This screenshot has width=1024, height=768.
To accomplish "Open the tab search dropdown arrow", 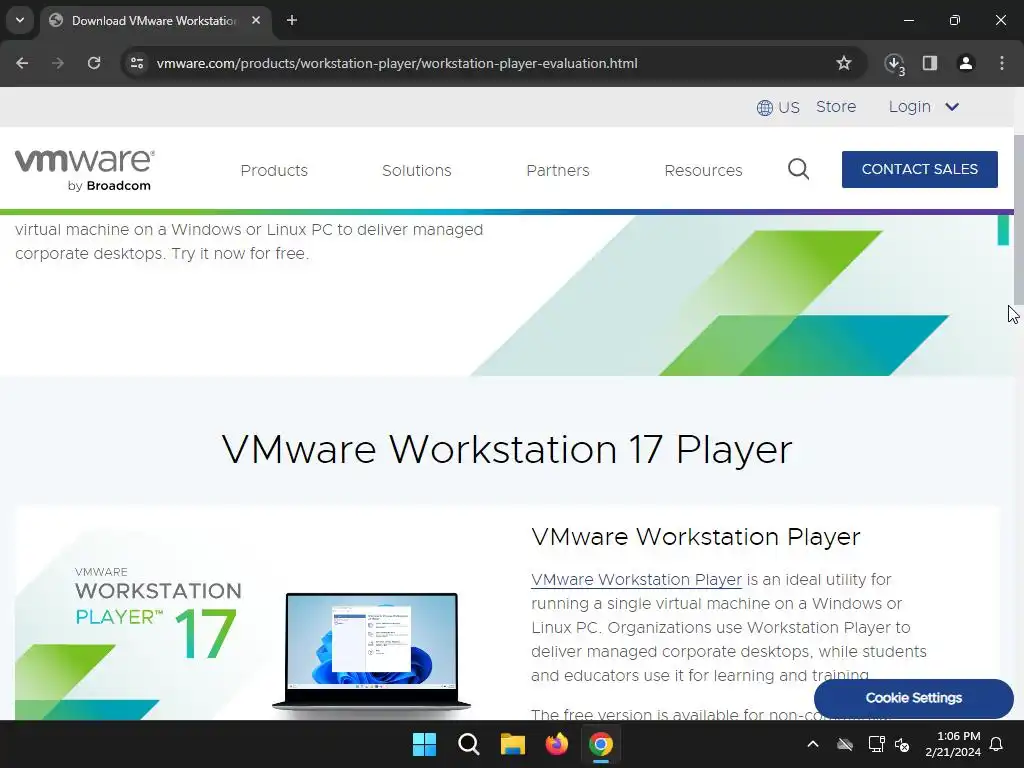I will pos(20,20).
